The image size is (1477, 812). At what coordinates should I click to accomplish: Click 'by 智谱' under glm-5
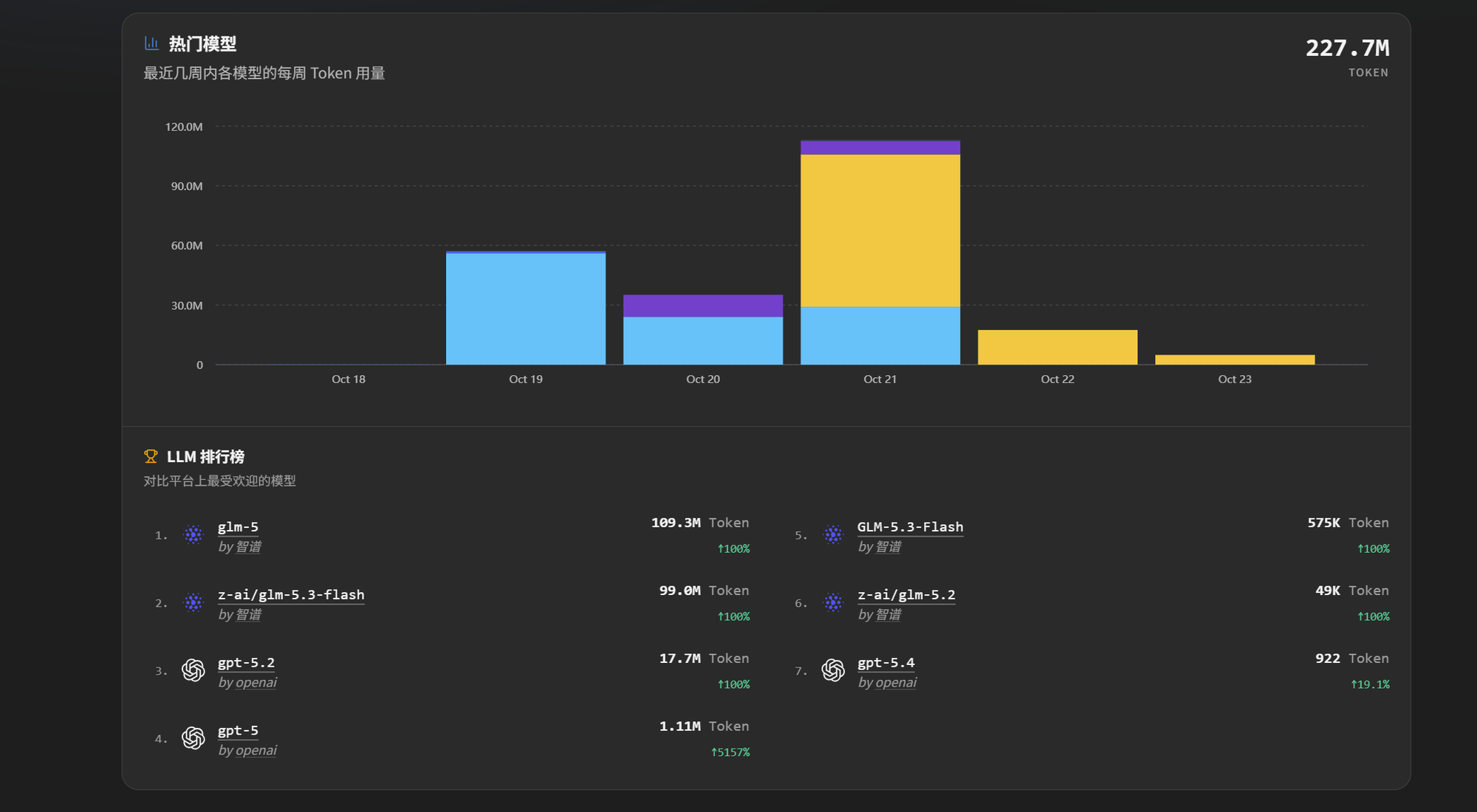239,547
